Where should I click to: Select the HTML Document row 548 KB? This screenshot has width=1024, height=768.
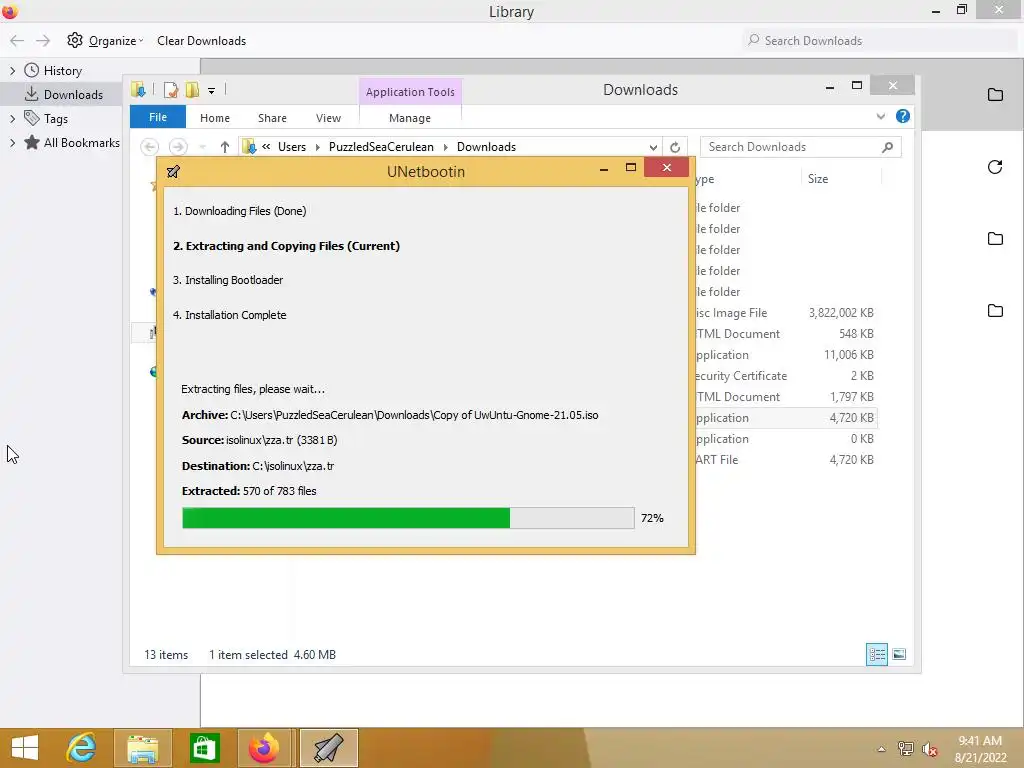786,334
